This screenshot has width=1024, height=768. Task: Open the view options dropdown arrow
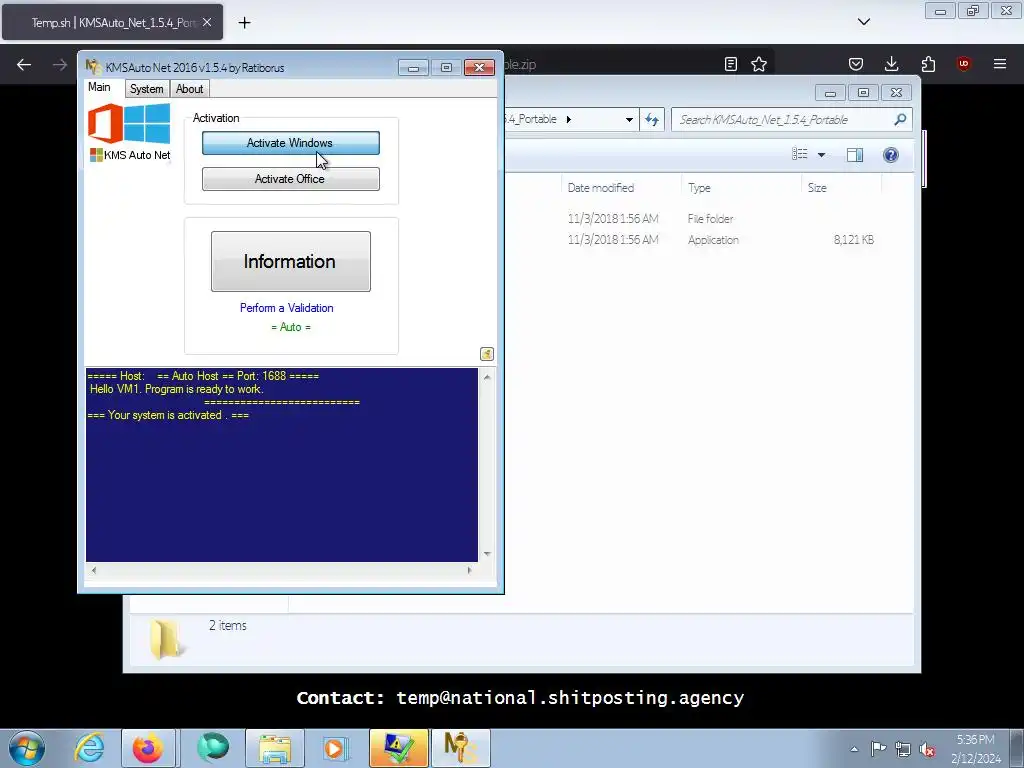pyautogui.click(x=822, y=155)
